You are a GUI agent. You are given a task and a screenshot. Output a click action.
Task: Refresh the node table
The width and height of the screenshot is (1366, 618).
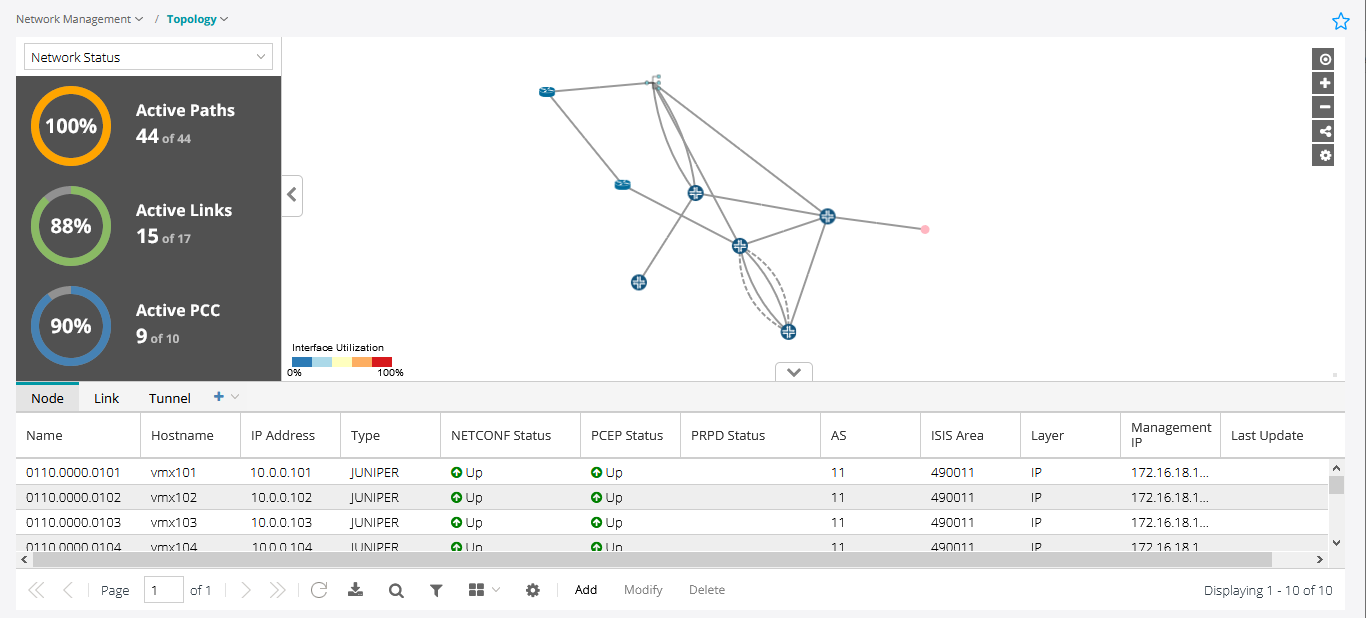318,590
